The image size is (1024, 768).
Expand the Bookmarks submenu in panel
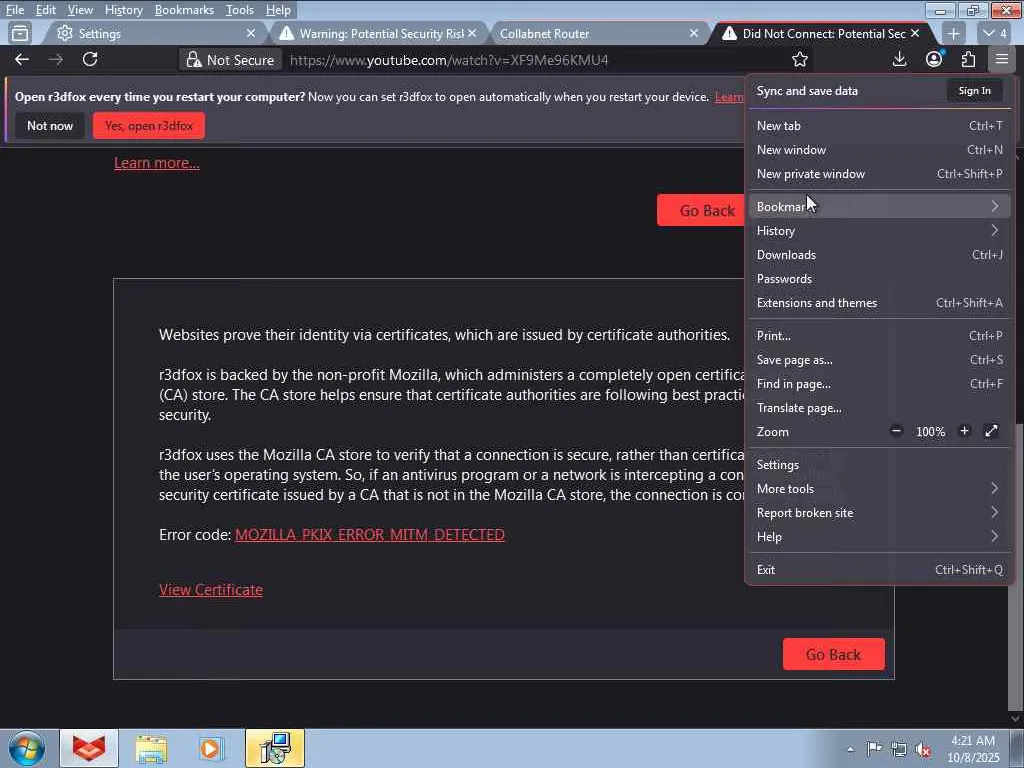tap(879, 207)
